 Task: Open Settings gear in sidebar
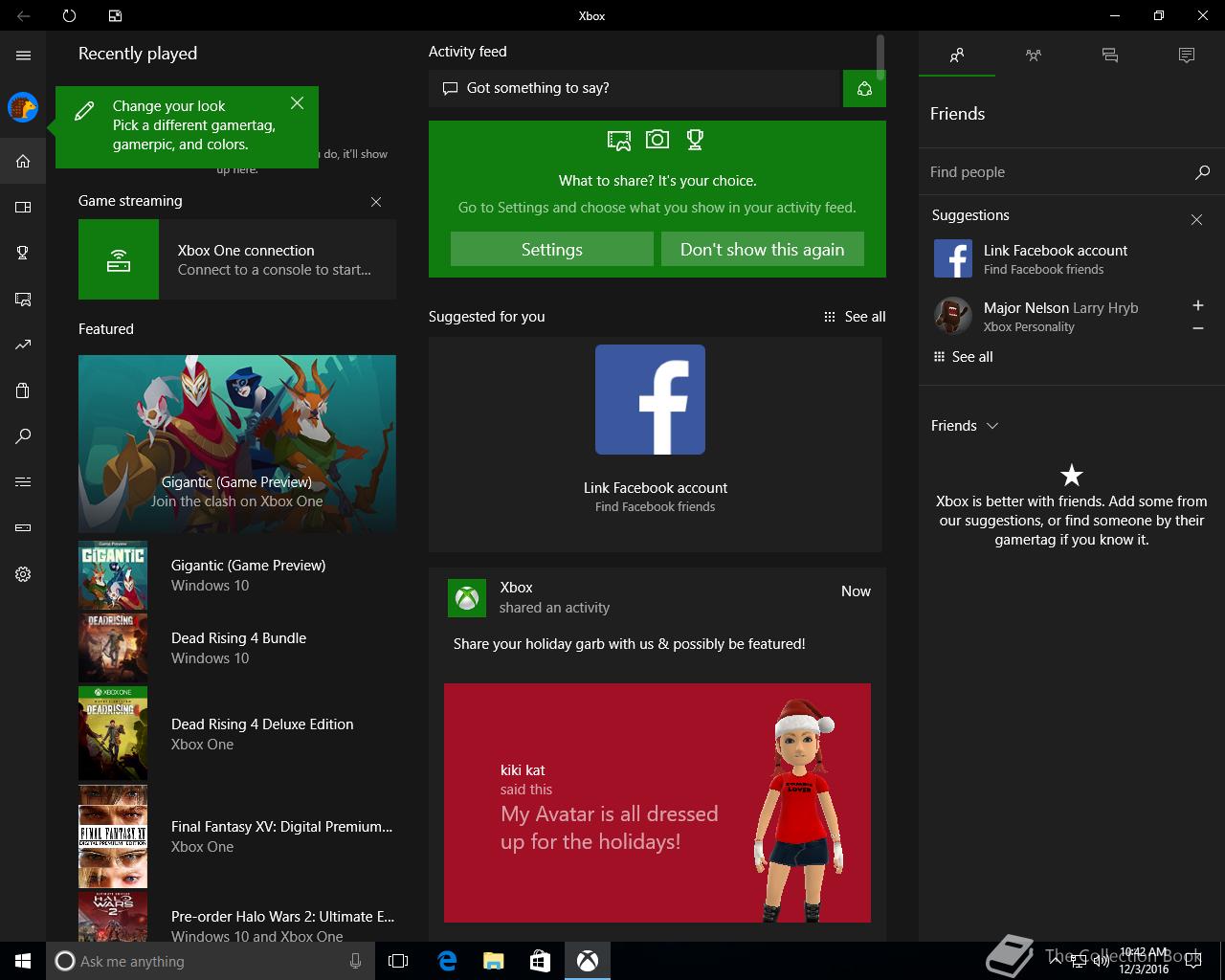coord(23,574)
